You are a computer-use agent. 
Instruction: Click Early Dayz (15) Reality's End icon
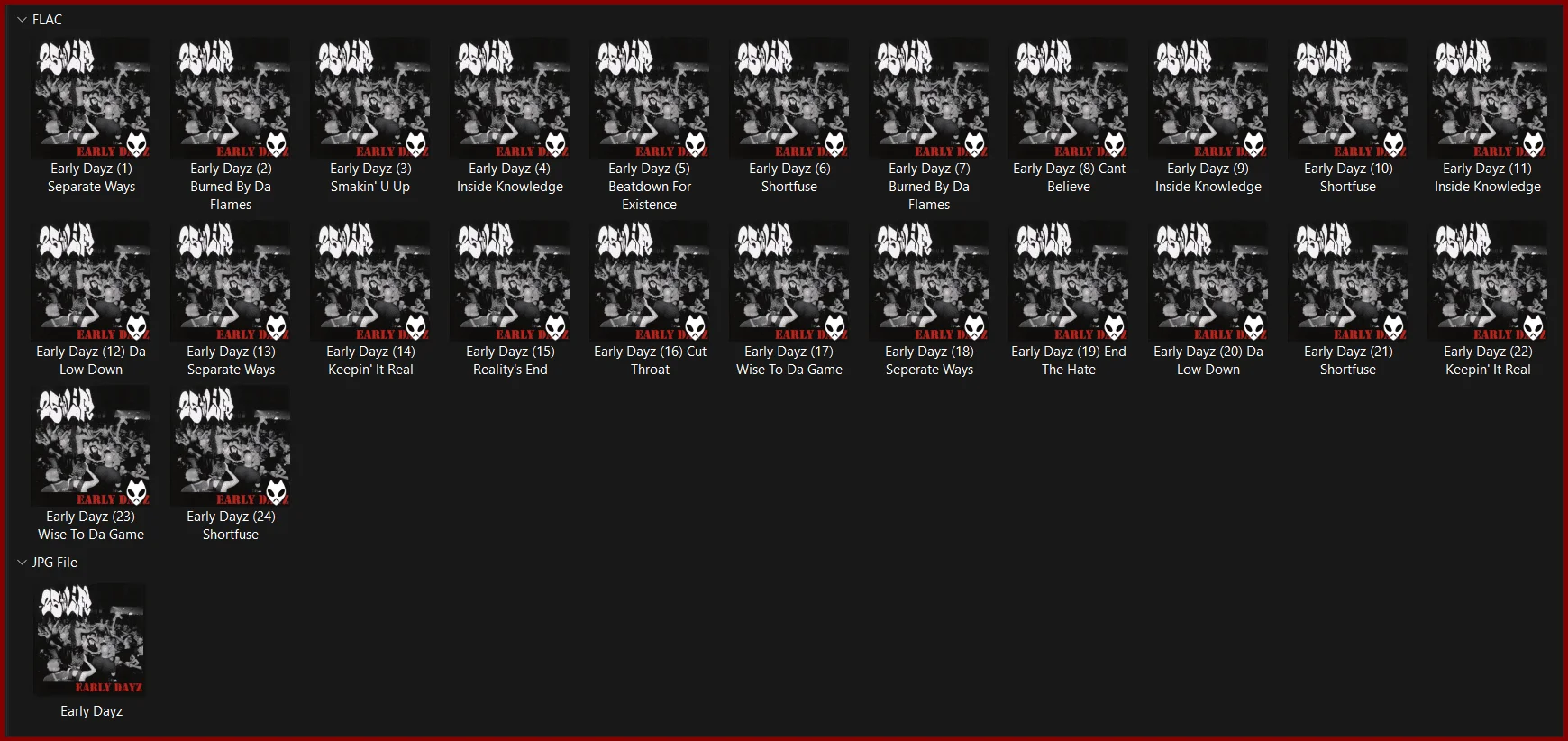510,280
